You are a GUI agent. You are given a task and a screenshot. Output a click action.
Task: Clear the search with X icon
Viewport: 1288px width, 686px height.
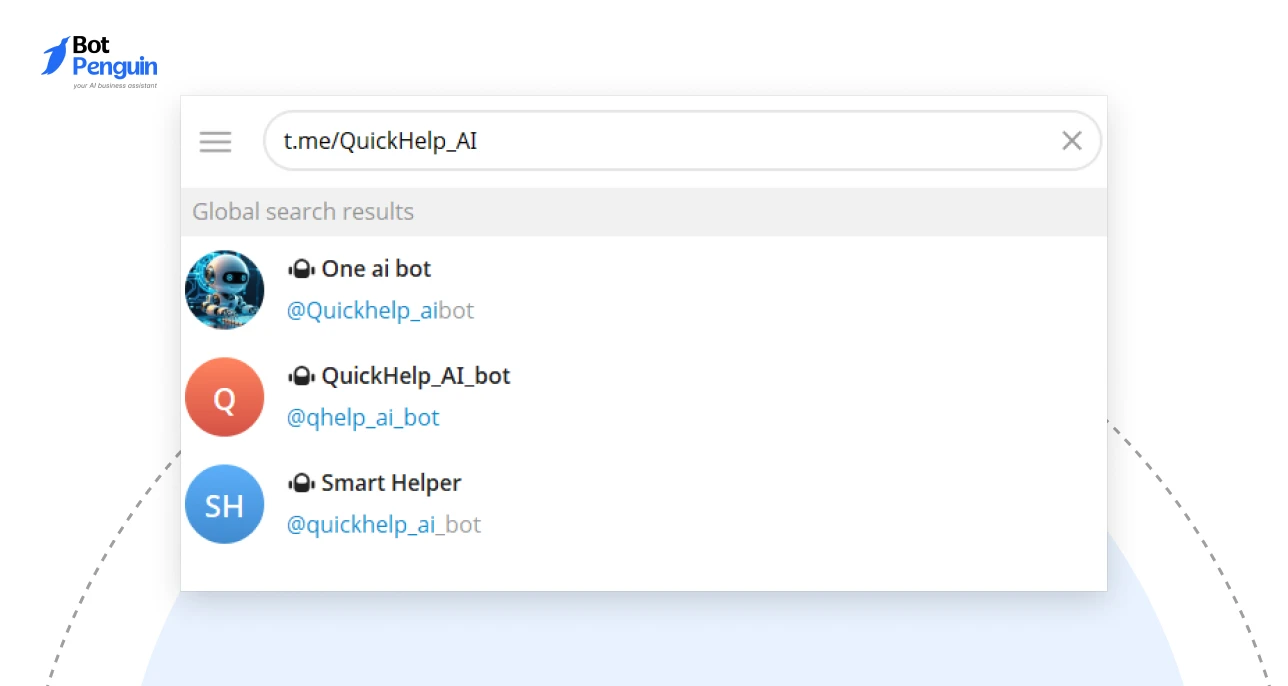pyautogui.click(x=1072, y=141)
